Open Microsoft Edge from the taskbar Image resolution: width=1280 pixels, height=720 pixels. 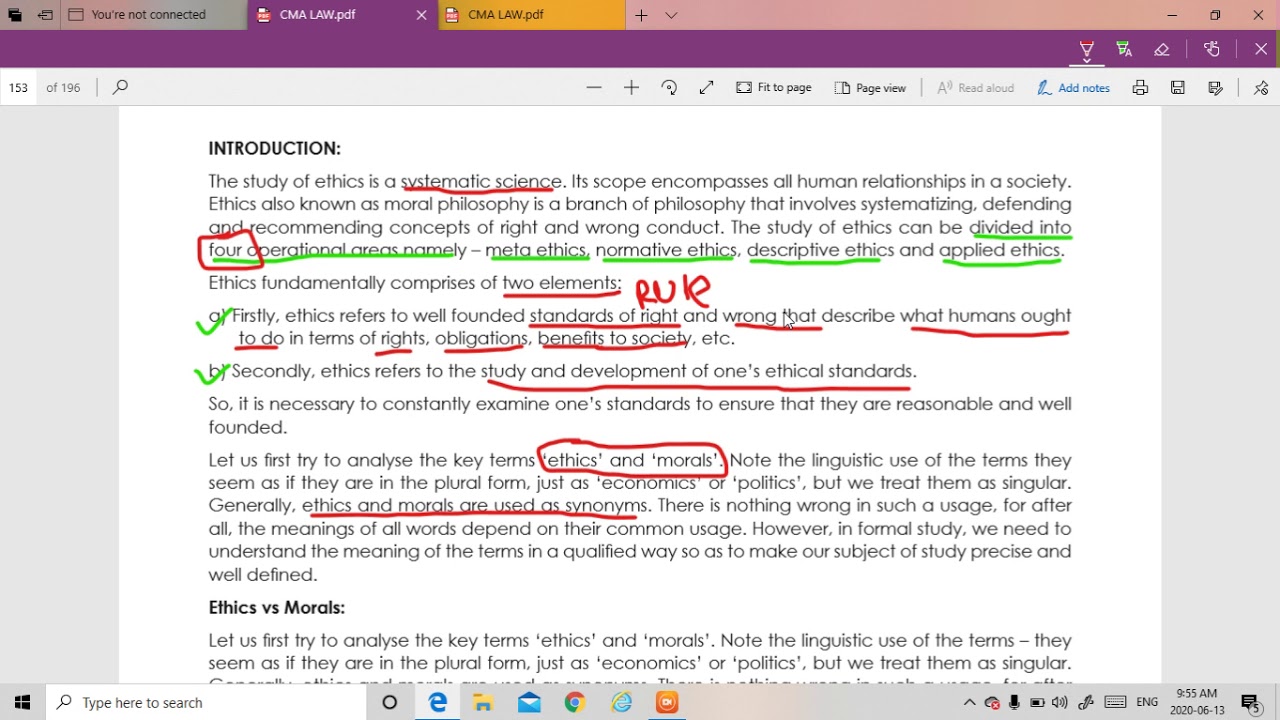438,702
